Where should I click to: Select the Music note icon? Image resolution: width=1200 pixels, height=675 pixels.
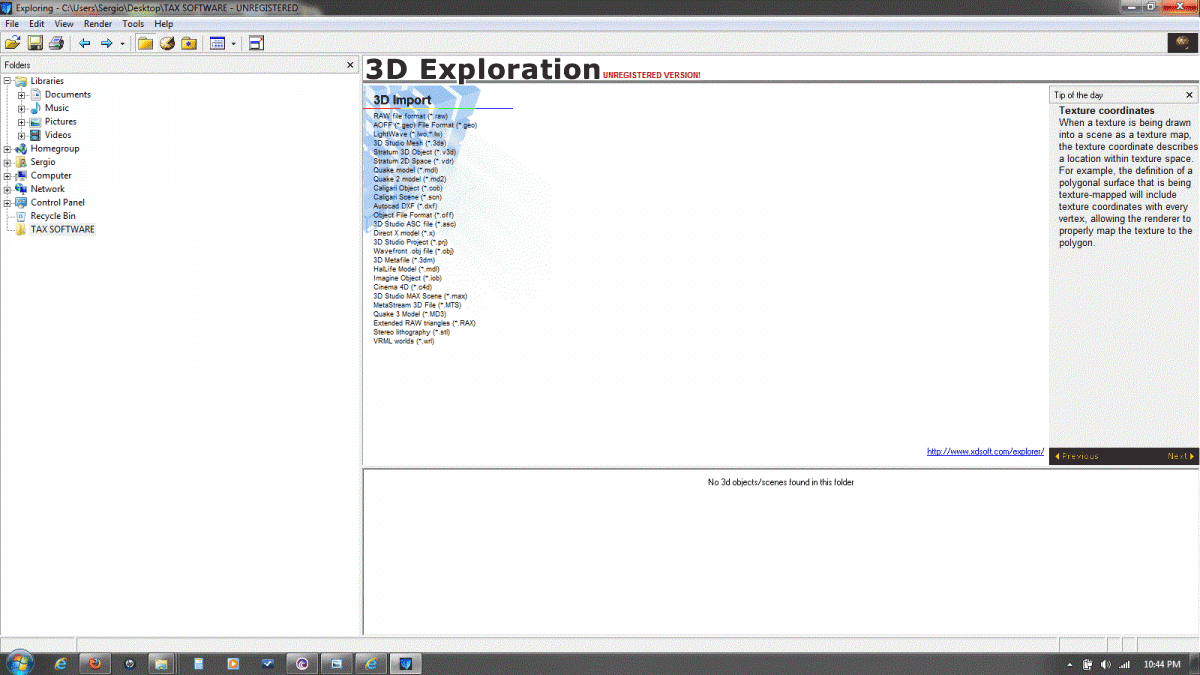point(35,108)
